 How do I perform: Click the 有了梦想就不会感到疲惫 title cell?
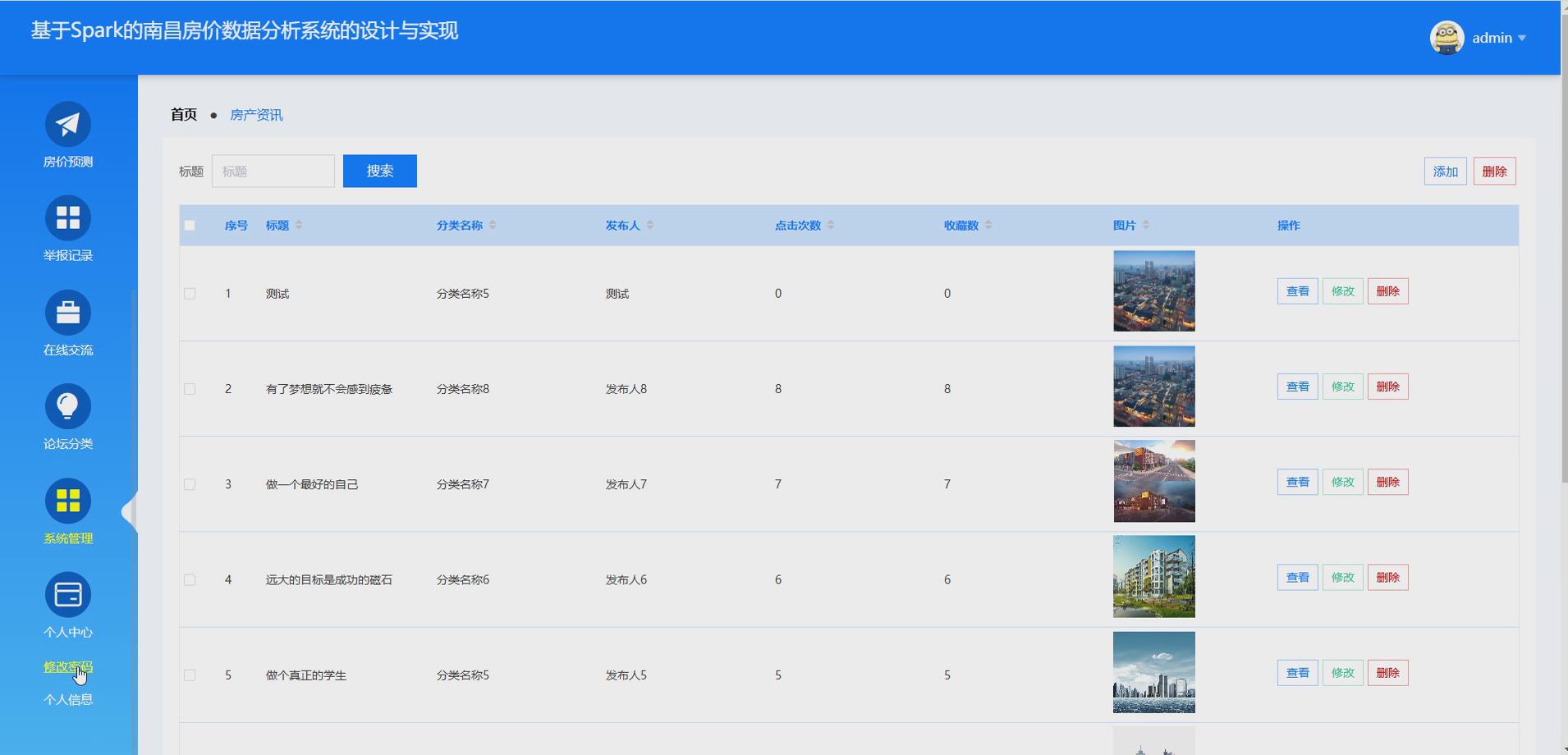pos(329,389)
